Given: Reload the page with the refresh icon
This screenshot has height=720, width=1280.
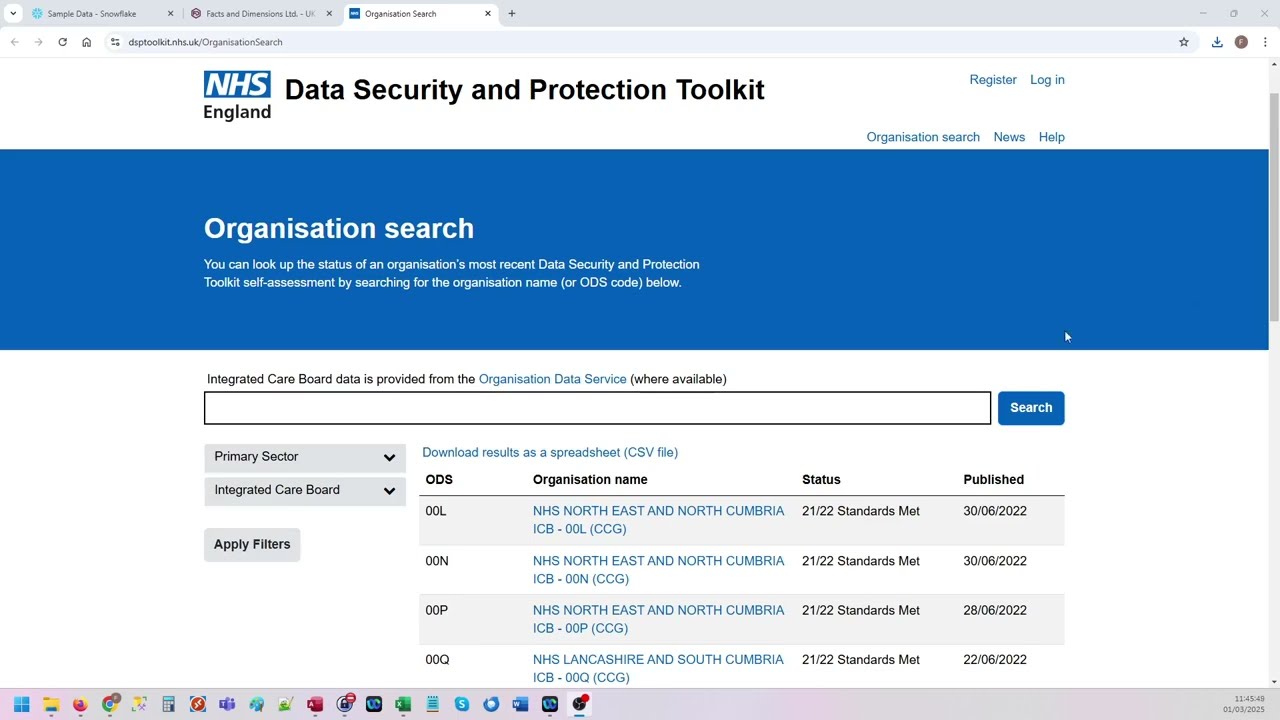Looking at the screenshot, I should (x=62, y=42).
